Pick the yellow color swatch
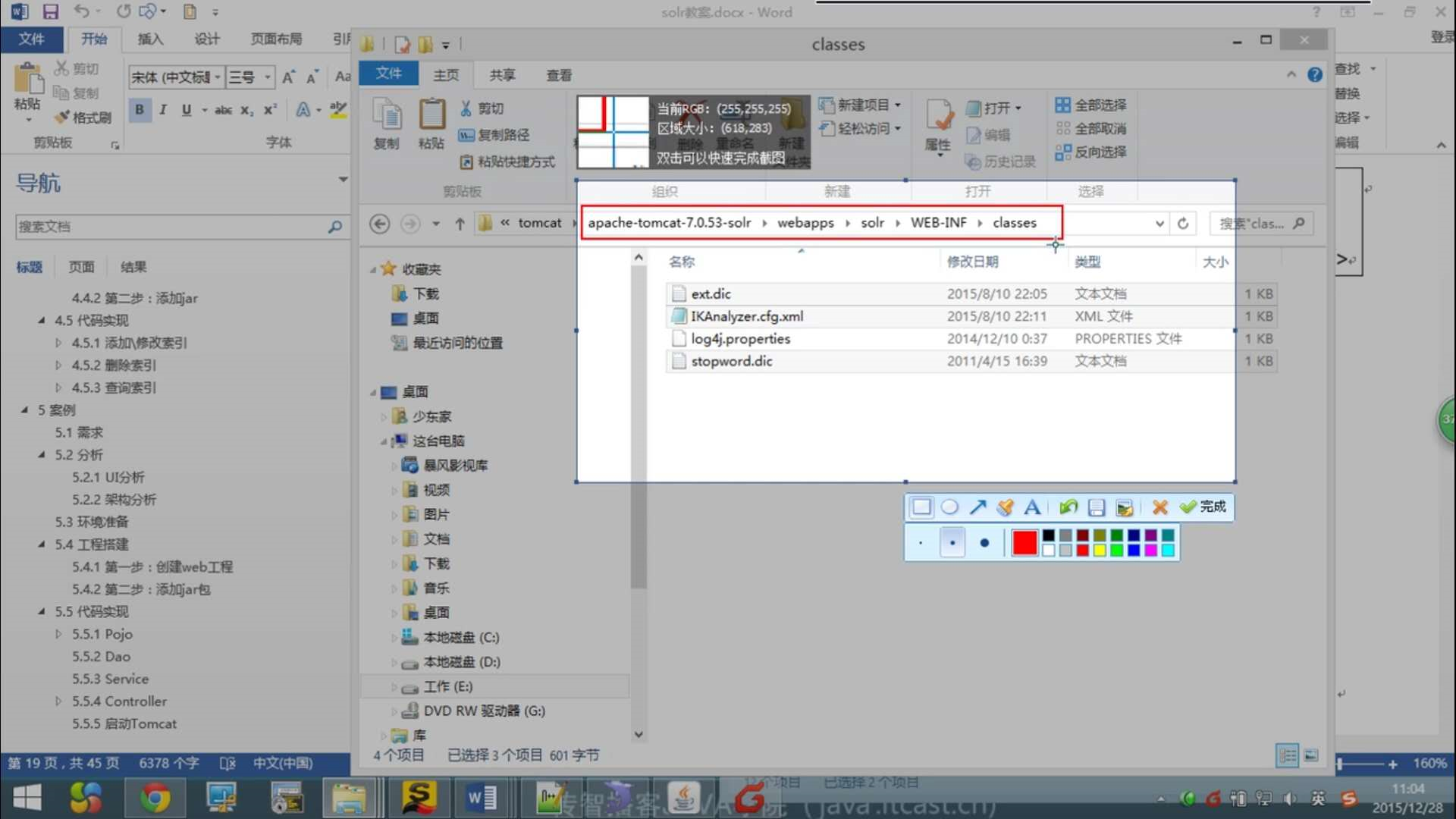This screenshot has width=1456, height=819. (x=1100, y=551)
